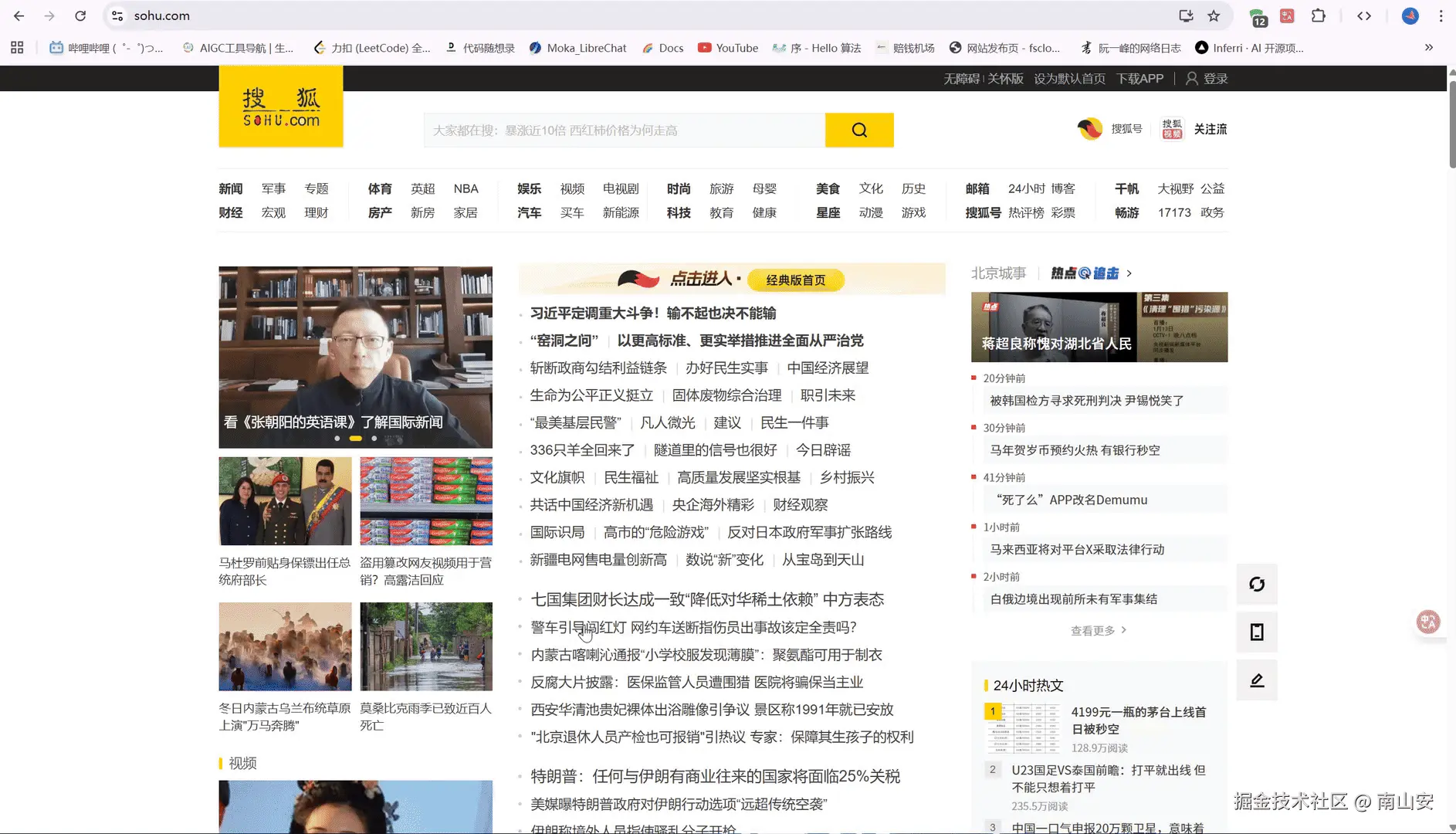Viewport: 1456px width, 834px height.
Task: Open 4199元一瓶的茅台 hot article
Action: [1139, 720]
